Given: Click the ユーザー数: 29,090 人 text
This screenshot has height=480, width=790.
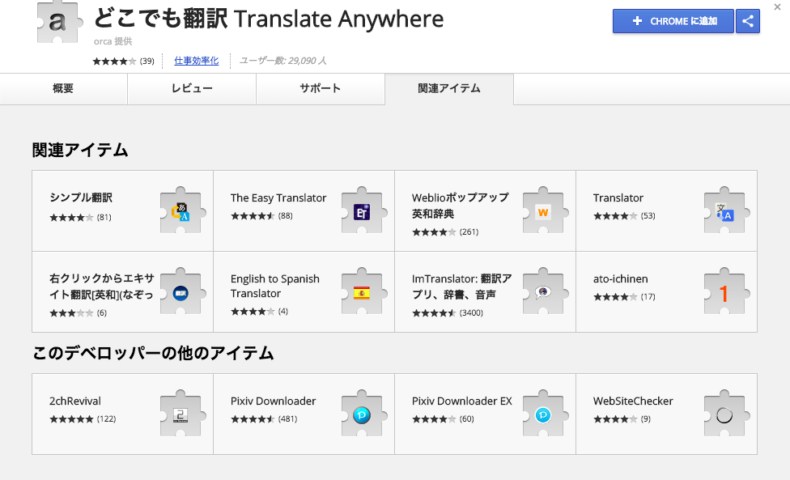Looking at the screenshot, I should pyautogui.click(x=283, y=61).
